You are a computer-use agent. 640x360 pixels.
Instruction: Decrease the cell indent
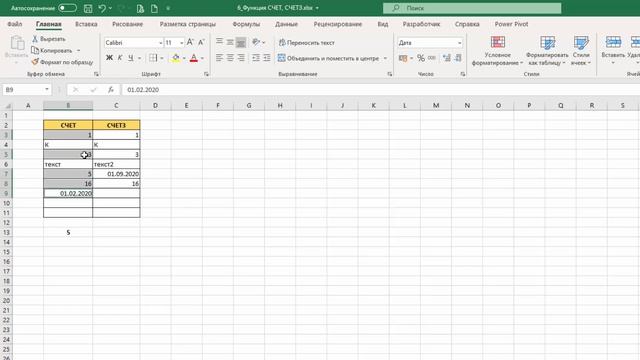256,58
